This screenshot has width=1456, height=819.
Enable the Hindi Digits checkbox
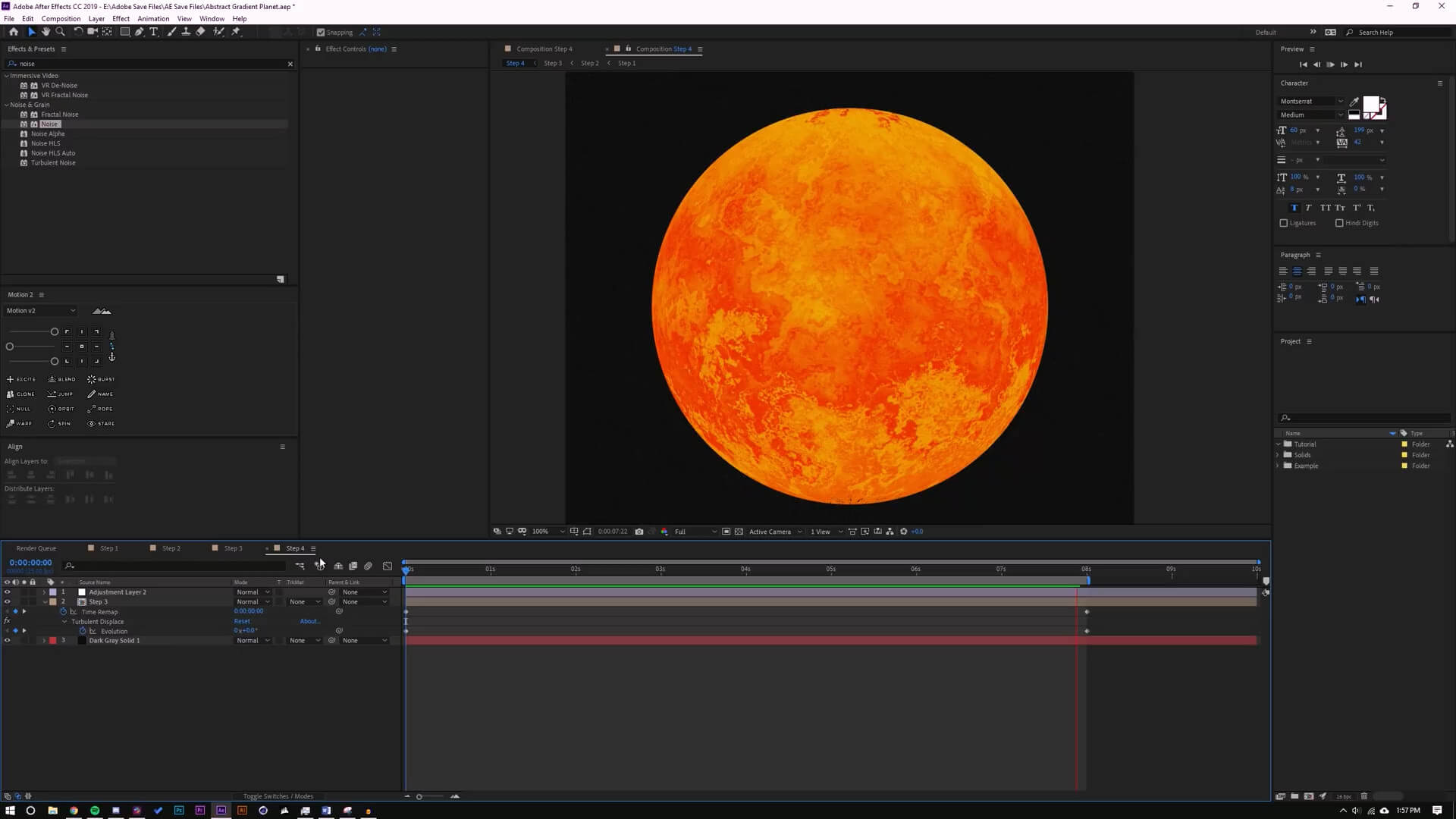point(1339,223)
